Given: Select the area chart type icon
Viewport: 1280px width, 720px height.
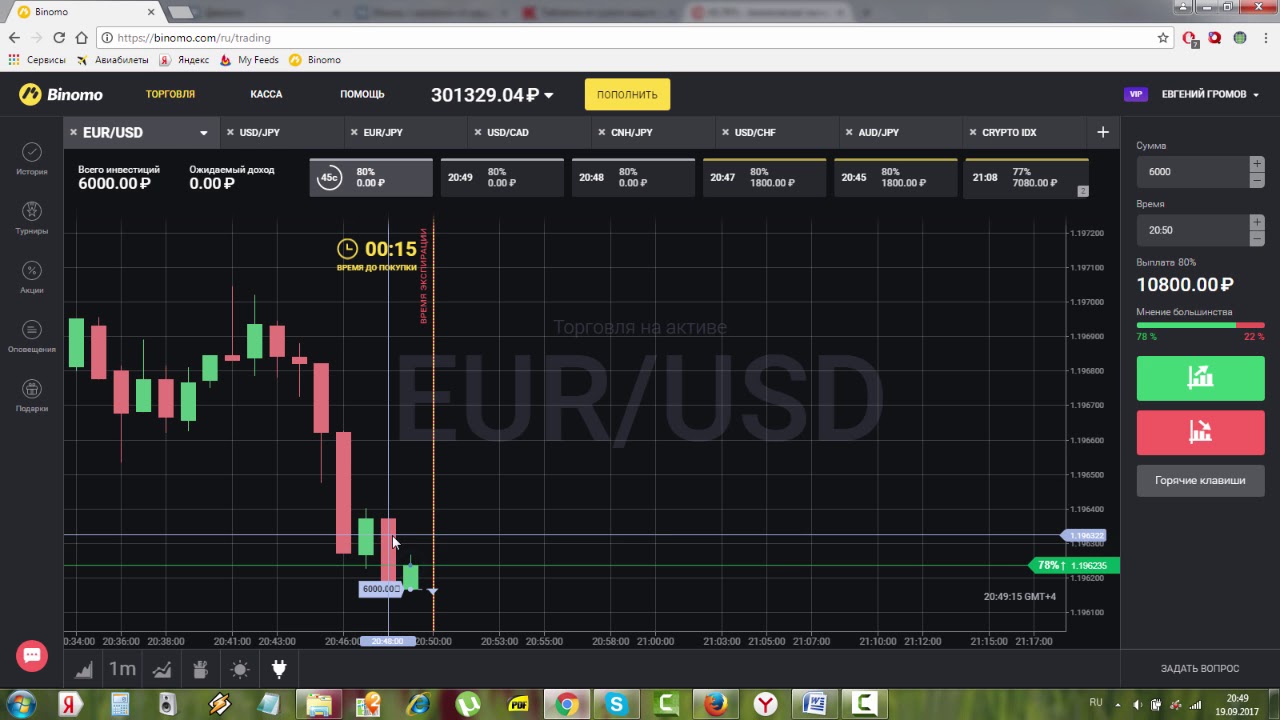Looking at the screenshot, I should tap(84, 670).
